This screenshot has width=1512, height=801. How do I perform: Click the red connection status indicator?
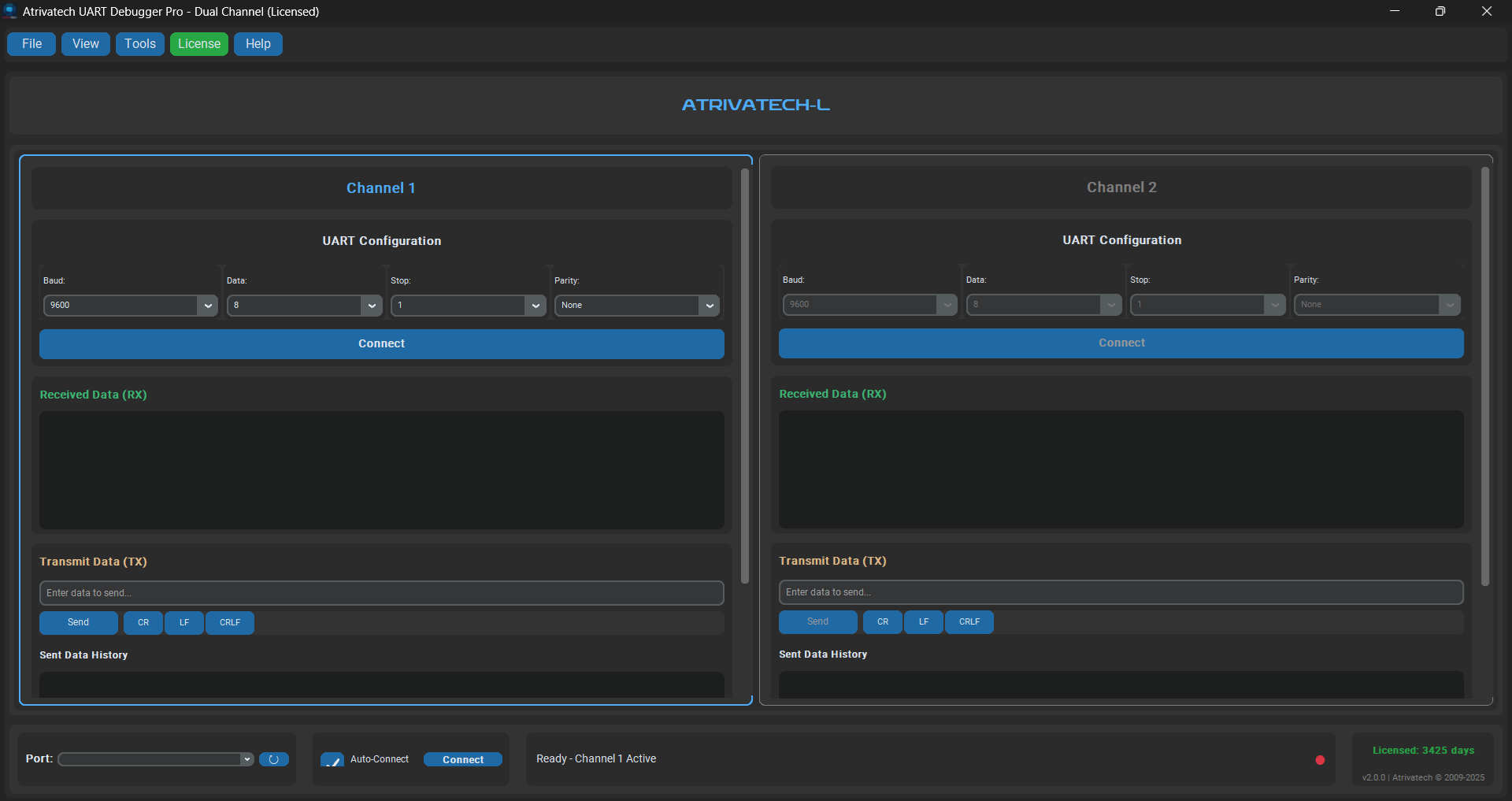1320,761
